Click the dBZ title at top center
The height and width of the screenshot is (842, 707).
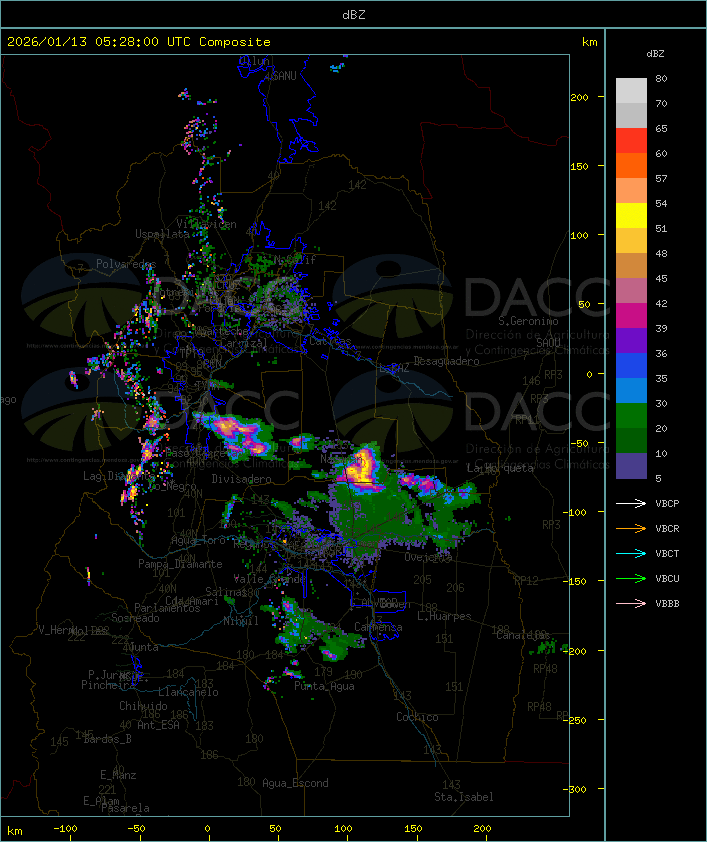click(353, 13)
